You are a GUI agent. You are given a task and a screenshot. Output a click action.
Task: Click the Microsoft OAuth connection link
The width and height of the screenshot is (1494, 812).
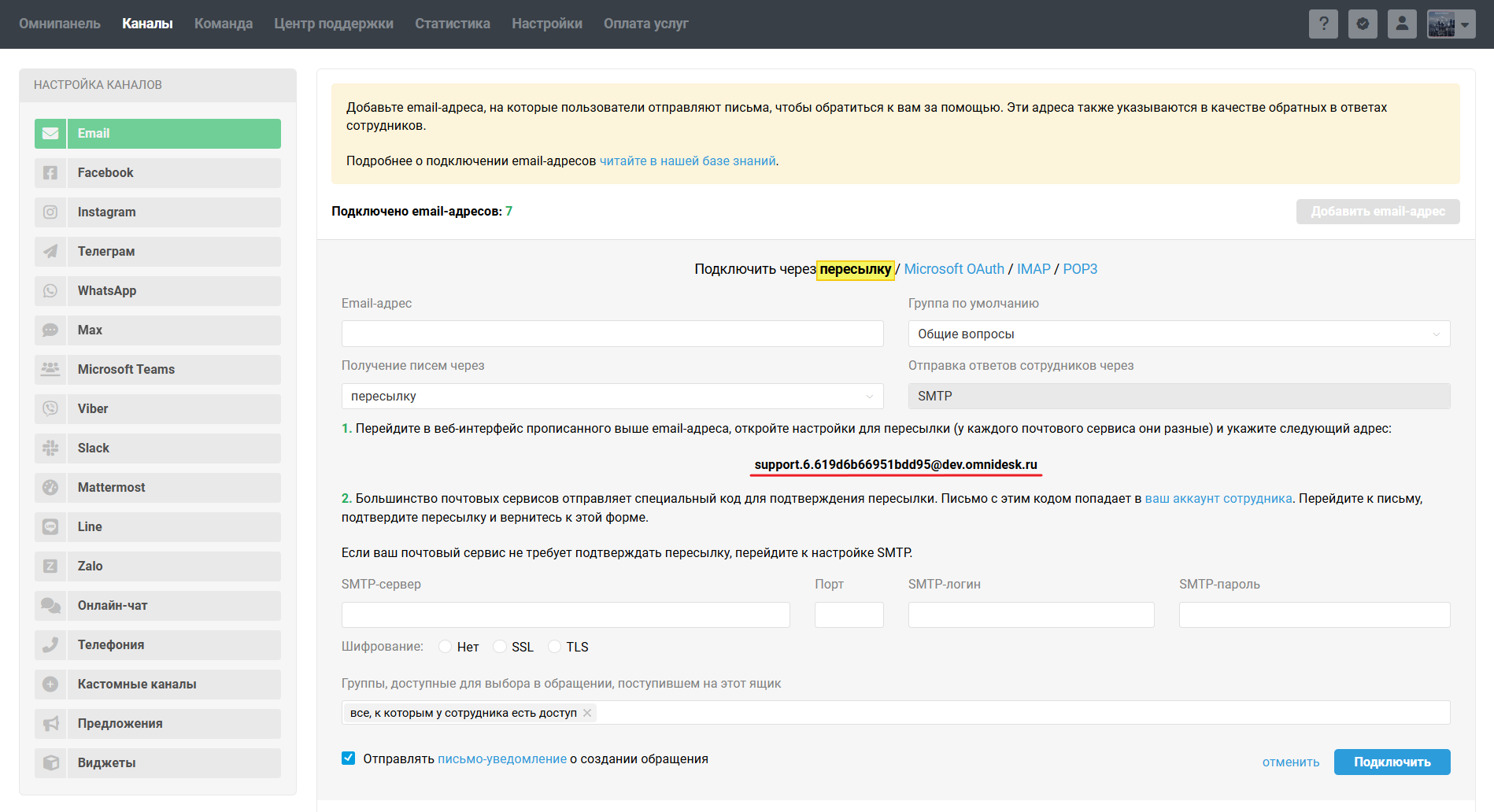(x=954, y=269)
